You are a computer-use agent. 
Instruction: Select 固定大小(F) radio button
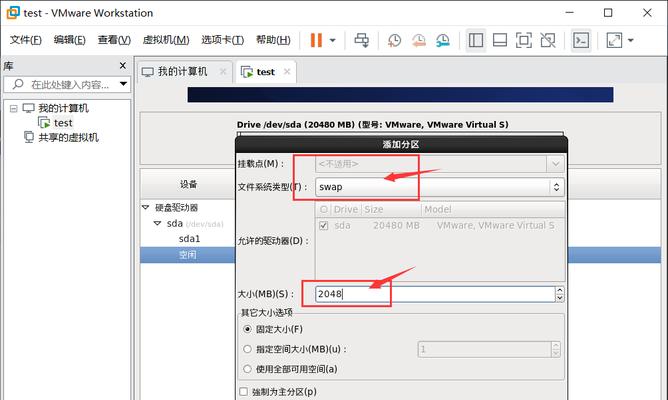247,329
